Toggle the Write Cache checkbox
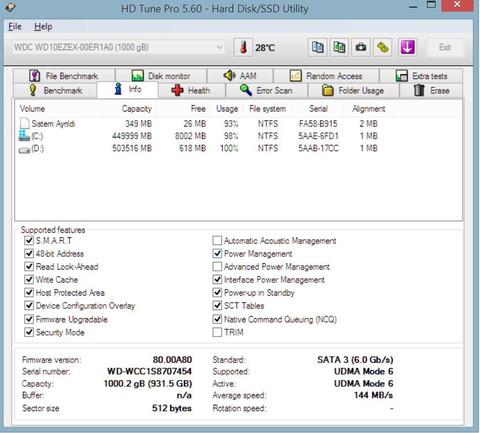This screenshot has height=433, width=480. coord(29,279)
